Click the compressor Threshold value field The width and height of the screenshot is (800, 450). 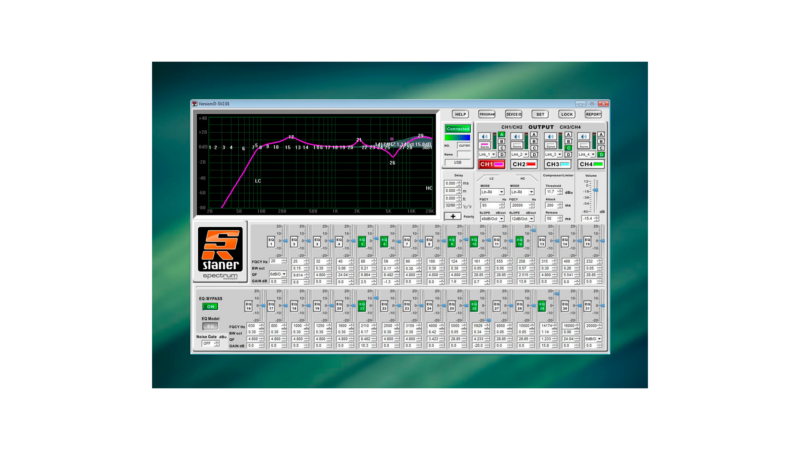pyautogui.click(x=553, y=191)
